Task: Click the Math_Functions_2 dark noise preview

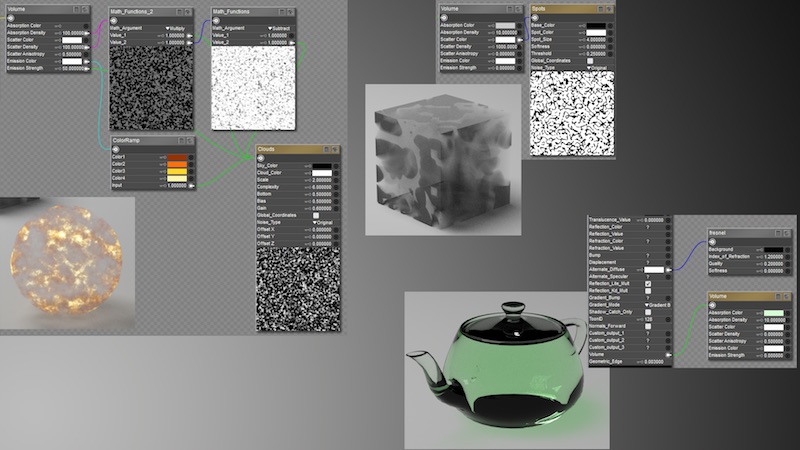Action: coord(152,88)
